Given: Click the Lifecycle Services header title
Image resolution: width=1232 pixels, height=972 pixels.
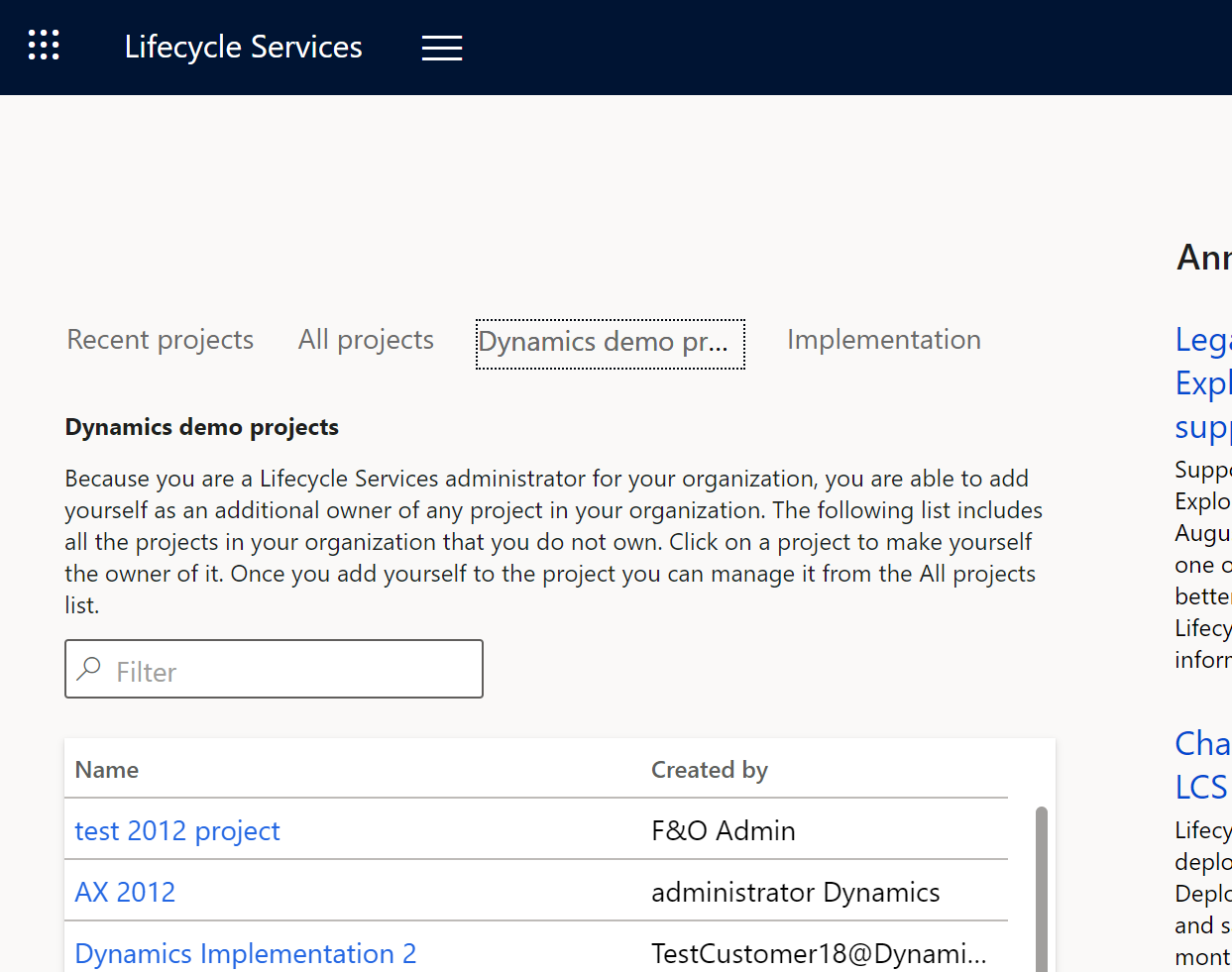Looking at the screenshot, I should (x=243, y=47).
